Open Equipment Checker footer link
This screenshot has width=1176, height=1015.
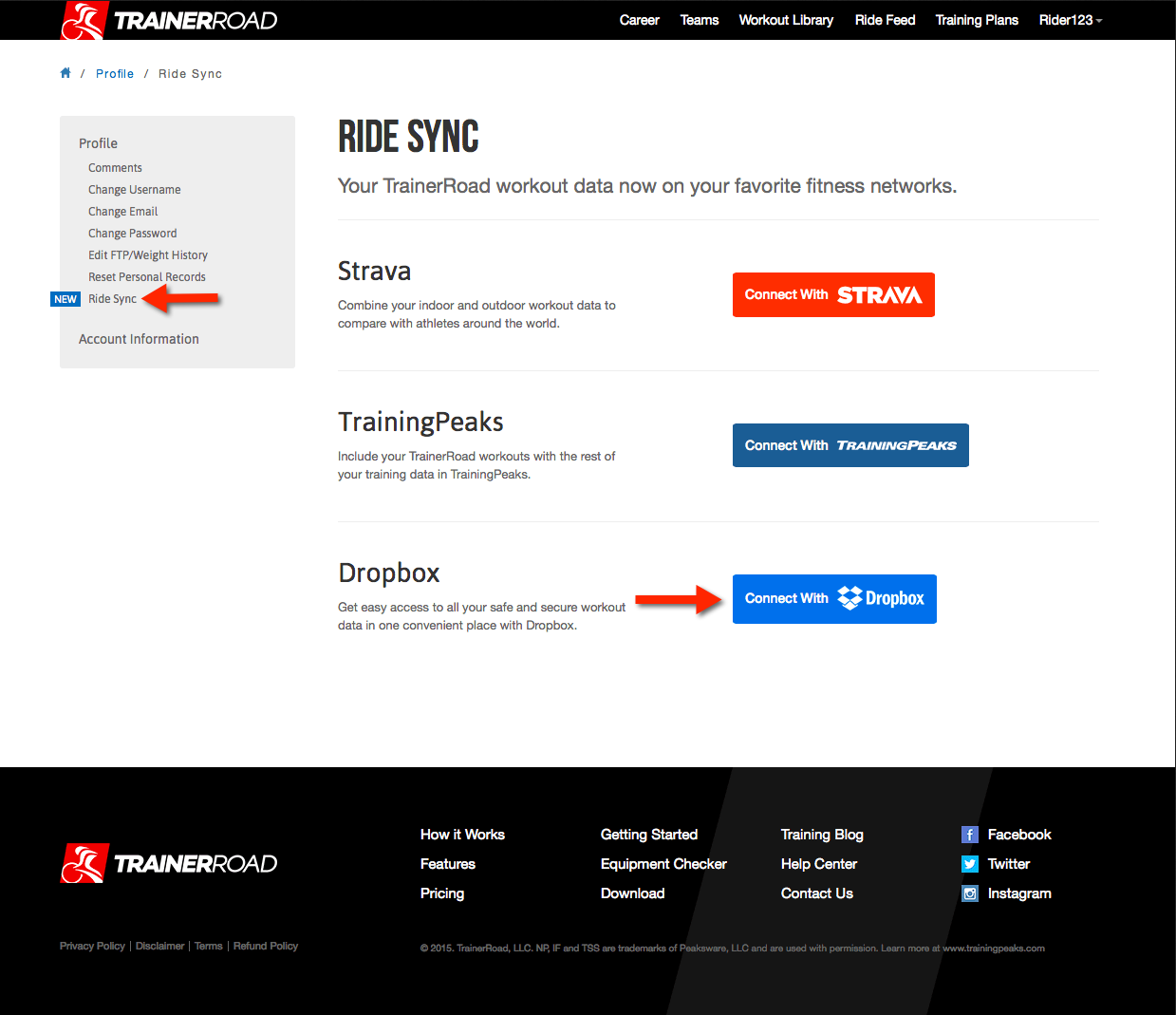point(663,864)
